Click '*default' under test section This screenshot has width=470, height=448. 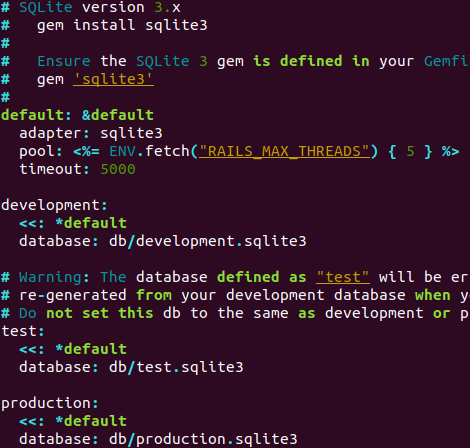pyautogui.click(x=91, y=349)
